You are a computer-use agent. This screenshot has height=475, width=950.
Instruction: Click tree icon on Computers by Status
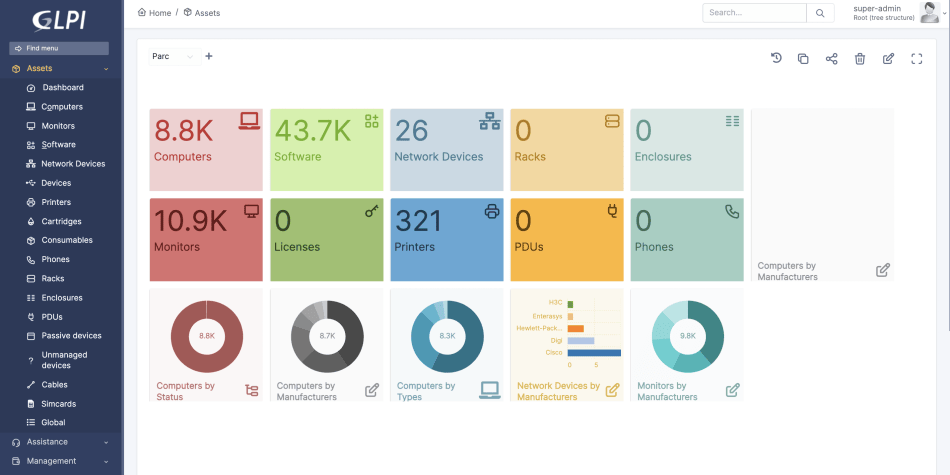point(251,390)
